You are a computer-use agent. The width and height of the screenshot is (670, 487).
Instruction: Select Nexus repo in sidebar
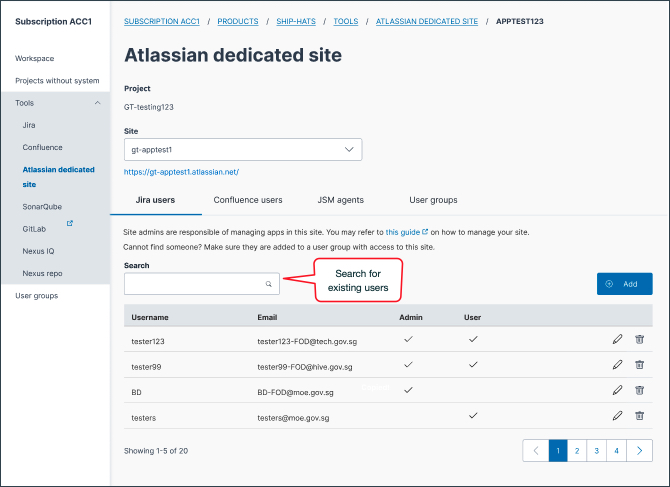(x=42, y=273)
